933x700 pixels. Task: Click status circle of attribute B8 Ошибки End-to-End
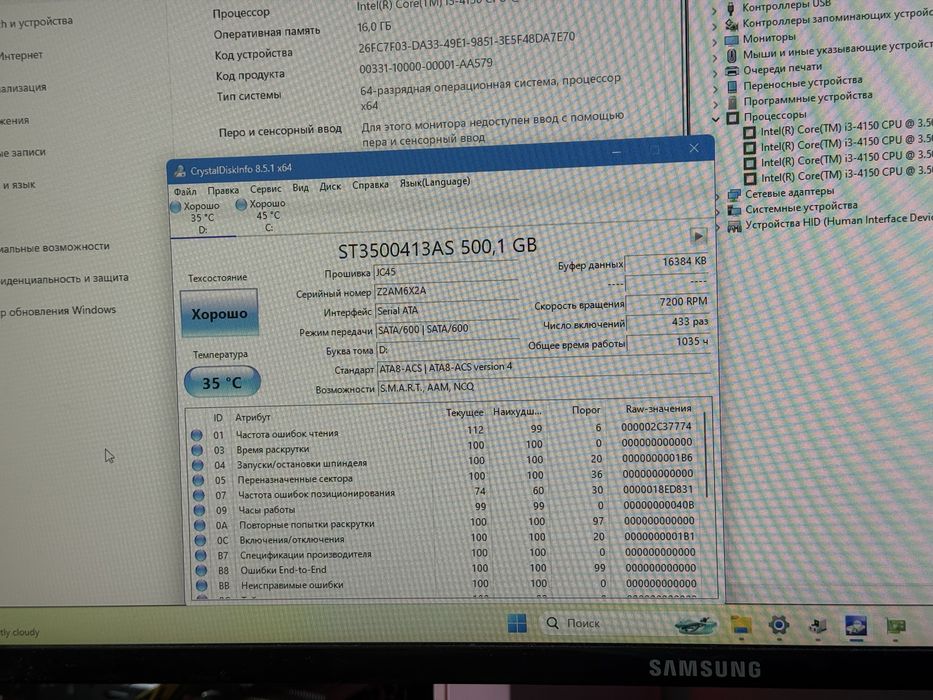click(202, 570)
